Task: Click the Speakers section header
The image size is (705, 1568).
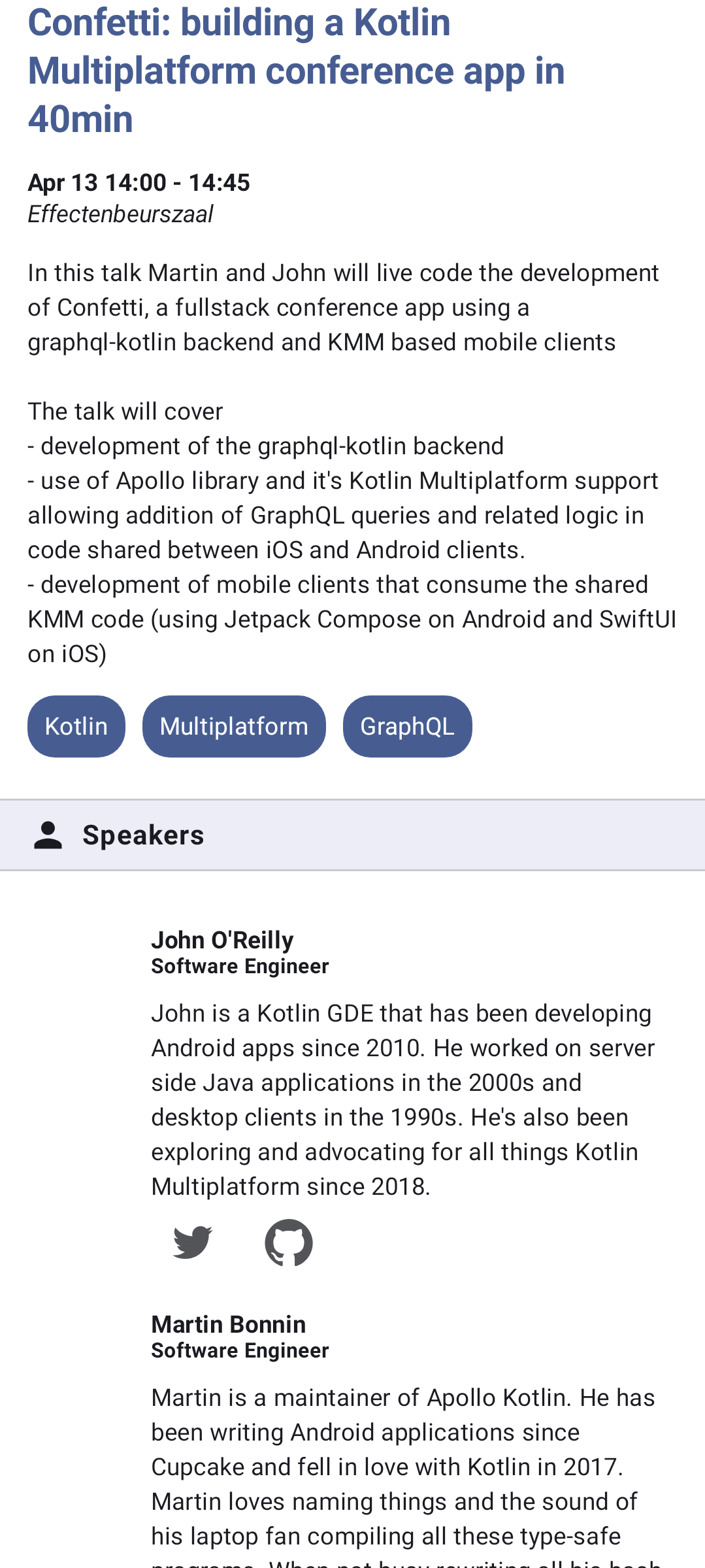Action: pos(352,835)
